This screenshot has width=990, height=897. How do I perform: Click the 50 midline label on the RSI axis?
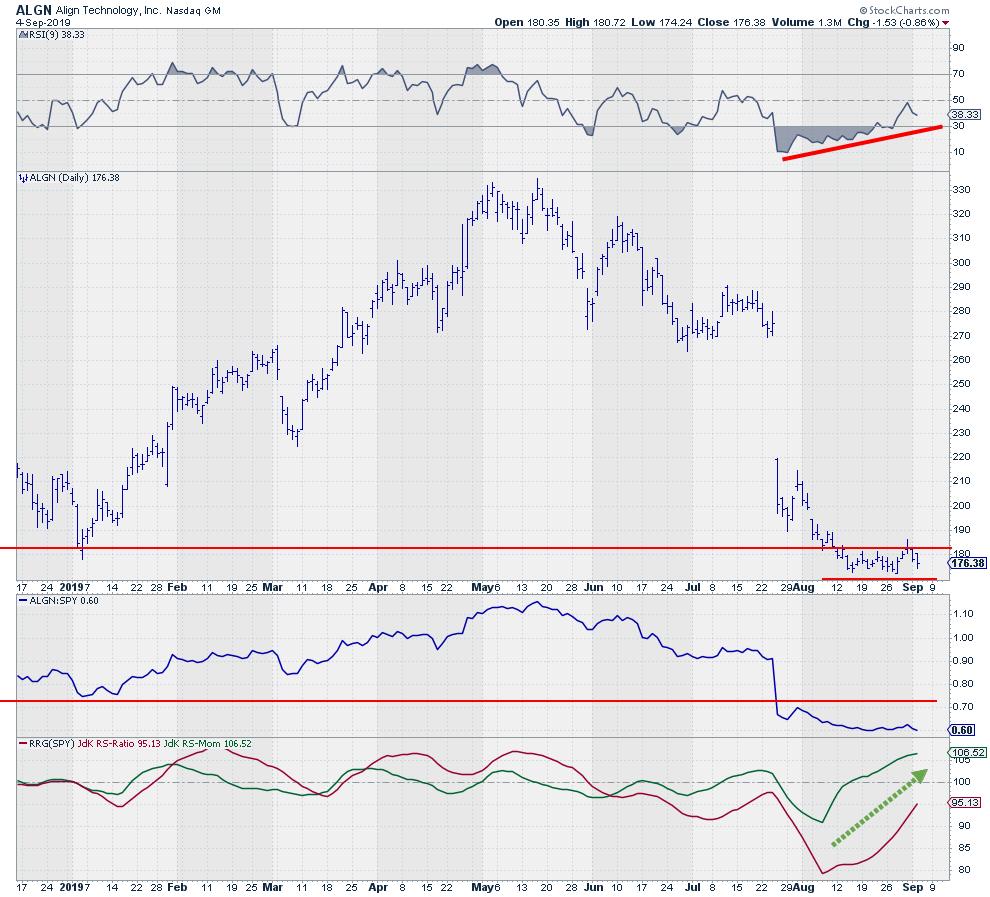coord(958,100)
